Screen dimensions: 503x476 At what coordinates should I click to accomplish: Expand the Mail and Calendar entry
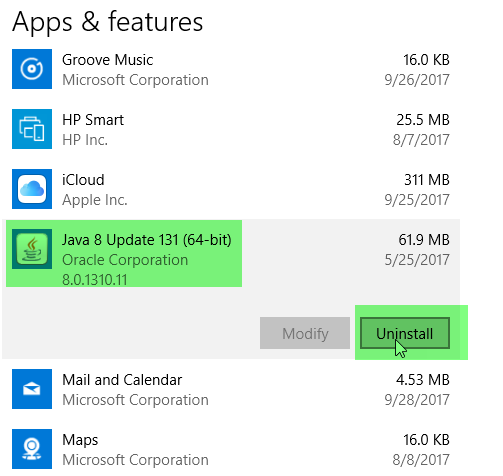231,389
